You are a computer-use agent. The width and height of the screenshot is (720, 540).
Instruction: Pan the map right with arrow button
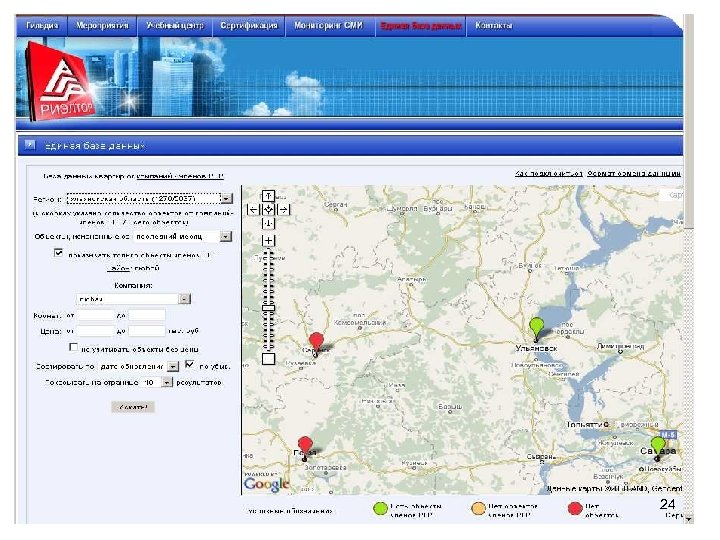click(284, 210)
